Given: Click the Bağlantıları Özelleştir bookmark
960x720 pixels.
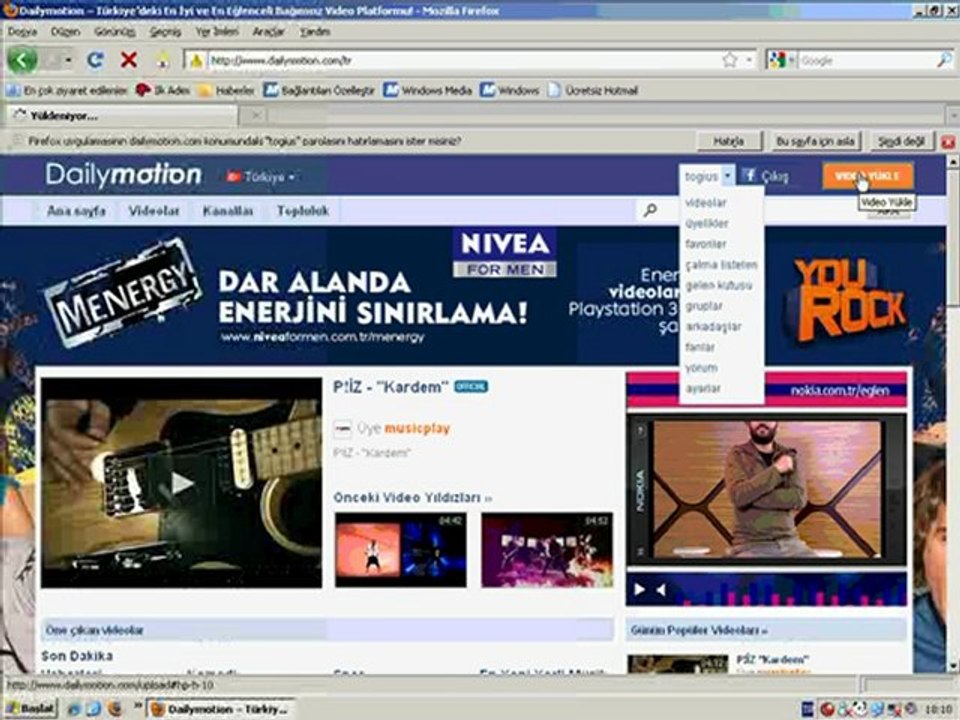Looking at the screenshot, I should [x=320, y=91].
